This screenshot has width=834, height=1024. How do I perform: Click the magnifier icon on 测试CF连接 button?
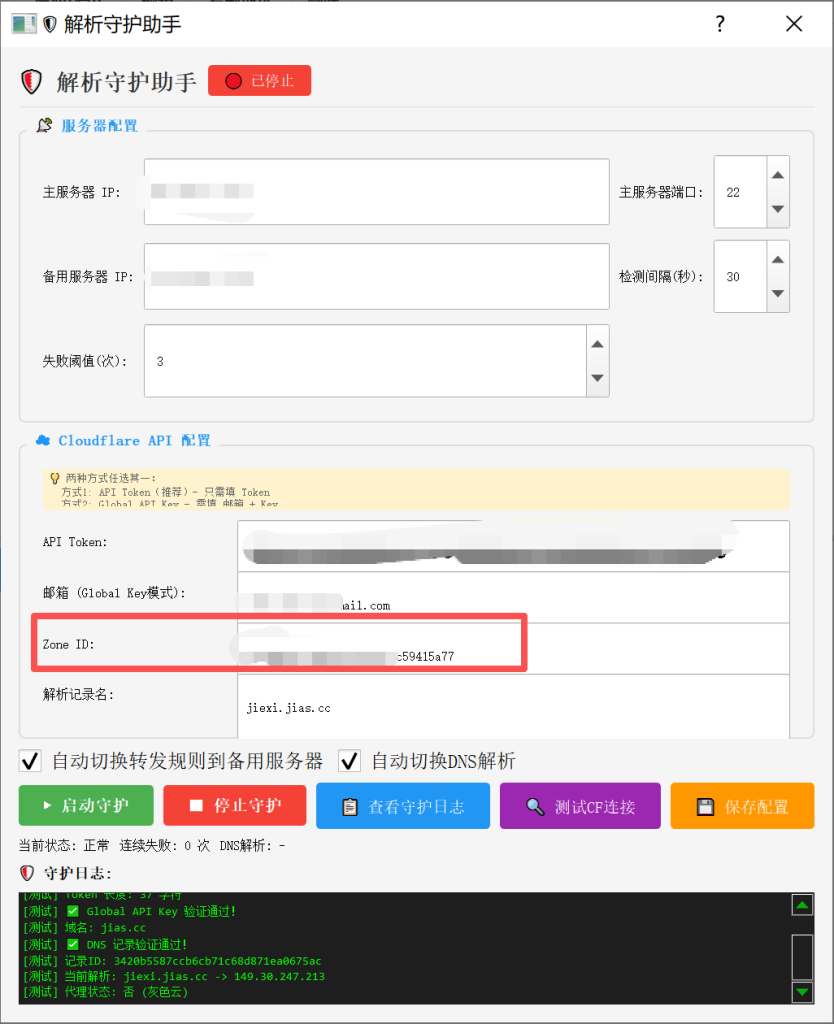click(535, 807)
